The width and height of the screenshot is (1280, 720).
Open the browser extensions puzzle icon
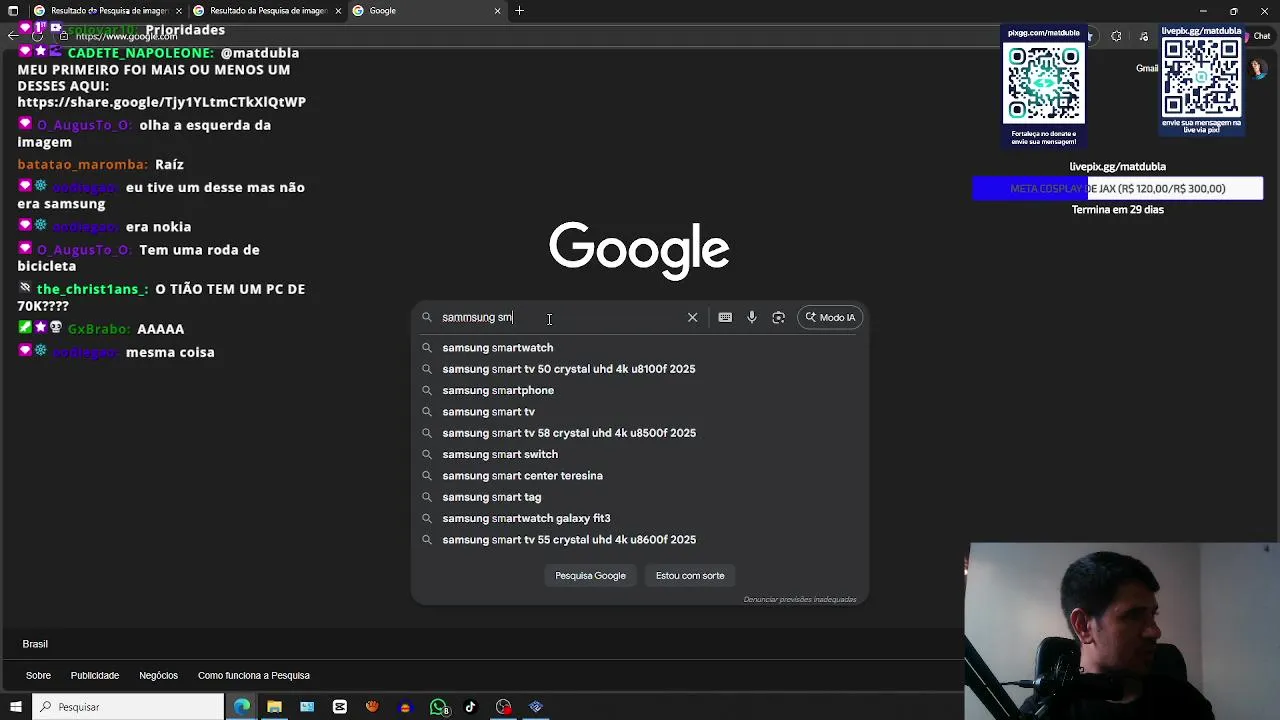click(x=1116, y=36)
